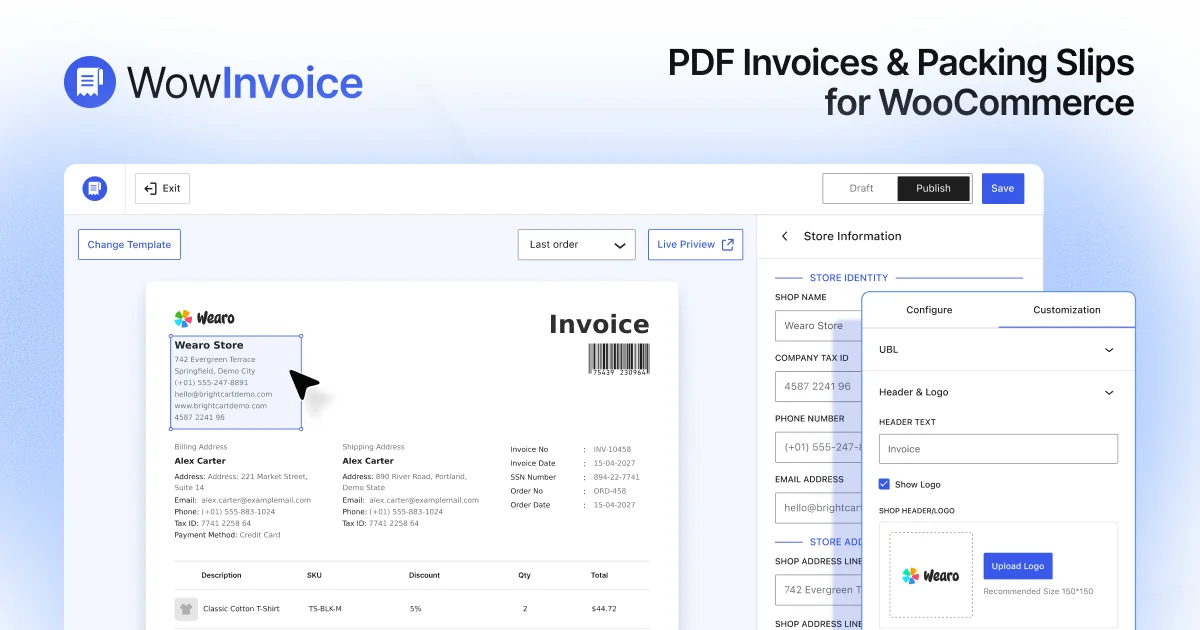The height and width of the screenshot is (630, 1200).
Task: Select the Wearo Store address block
Action: point(236,383)
